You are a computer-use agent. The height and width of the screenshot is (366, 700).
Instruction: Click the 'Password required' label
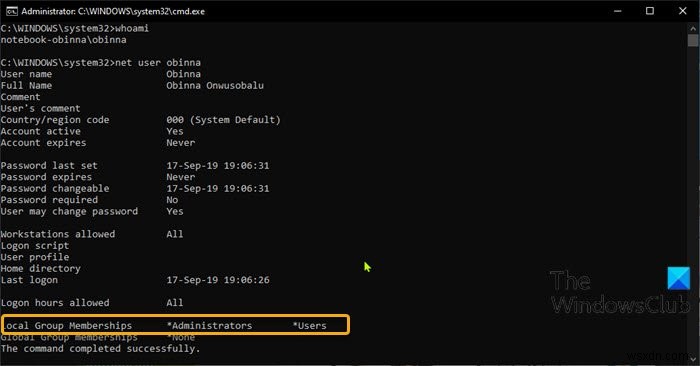coord(49,200)
